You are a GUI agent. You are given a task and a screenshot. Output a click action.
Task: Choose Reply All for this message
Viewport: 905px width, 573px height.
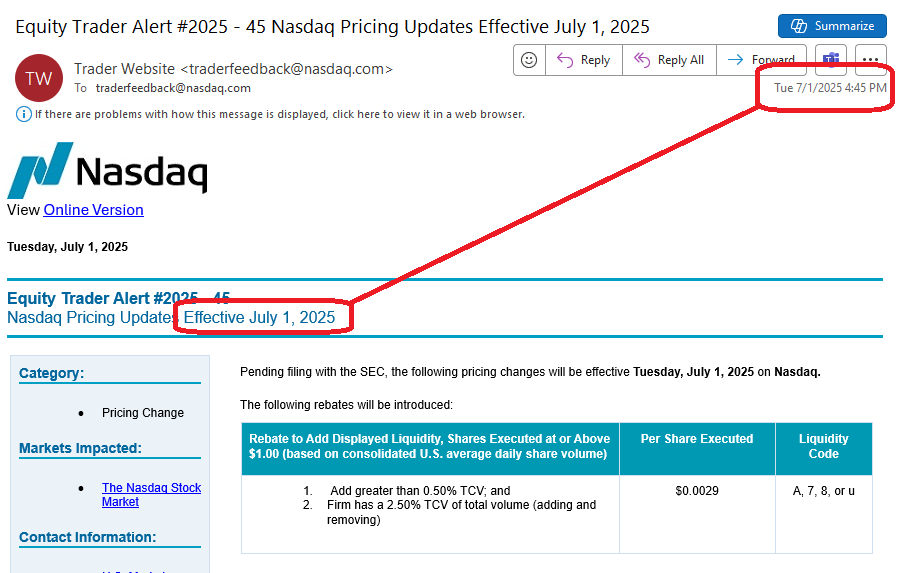coord(670,60)
